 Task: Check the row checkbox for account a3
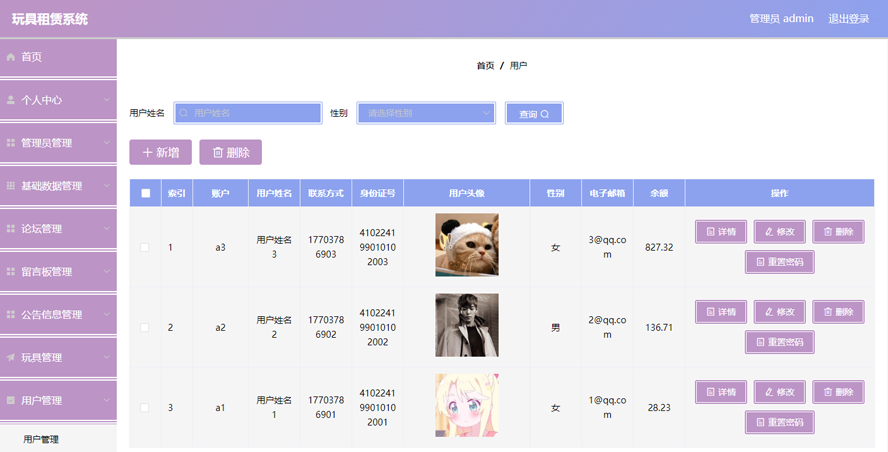pyautogui.click(x=144, y=248)
